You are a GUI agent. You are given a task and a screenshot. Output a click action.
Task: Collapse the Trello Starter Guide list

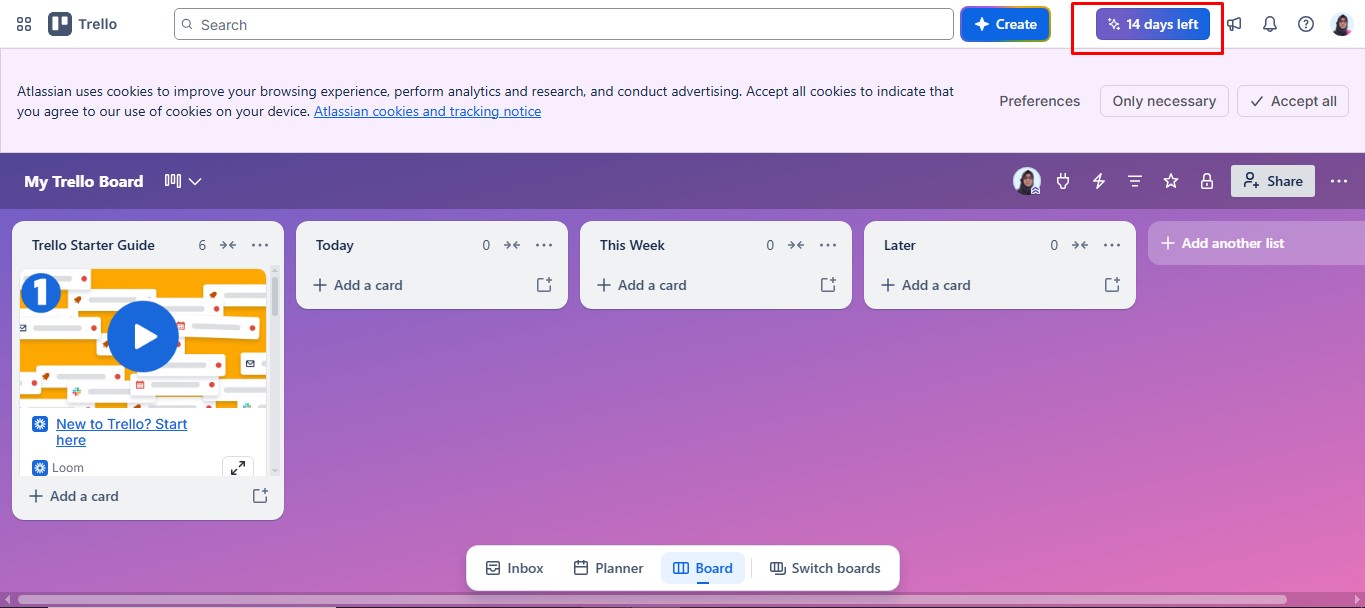tap(228, 245)
